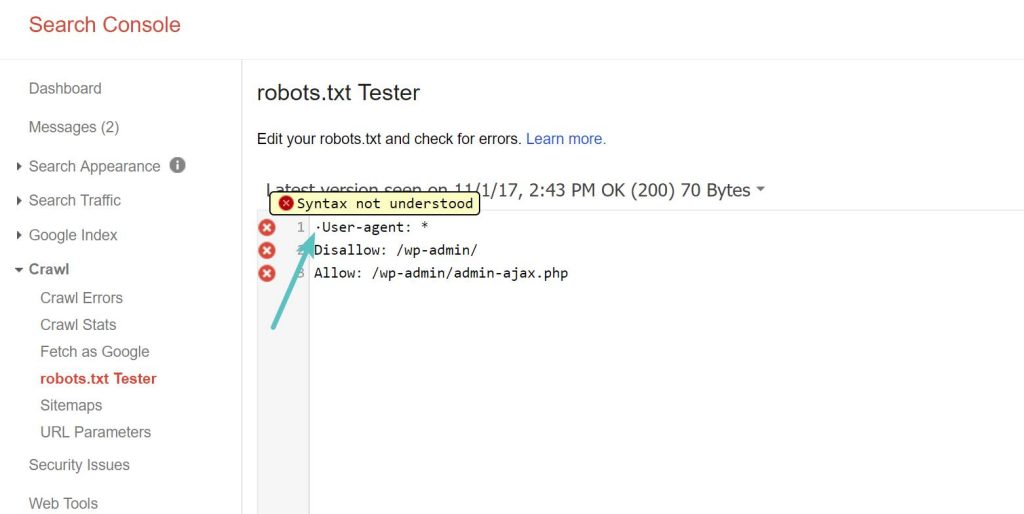Viewport: 1024px width, 514px height.
Task: Go to Crawl Errors page
Action: pos(81,298)
